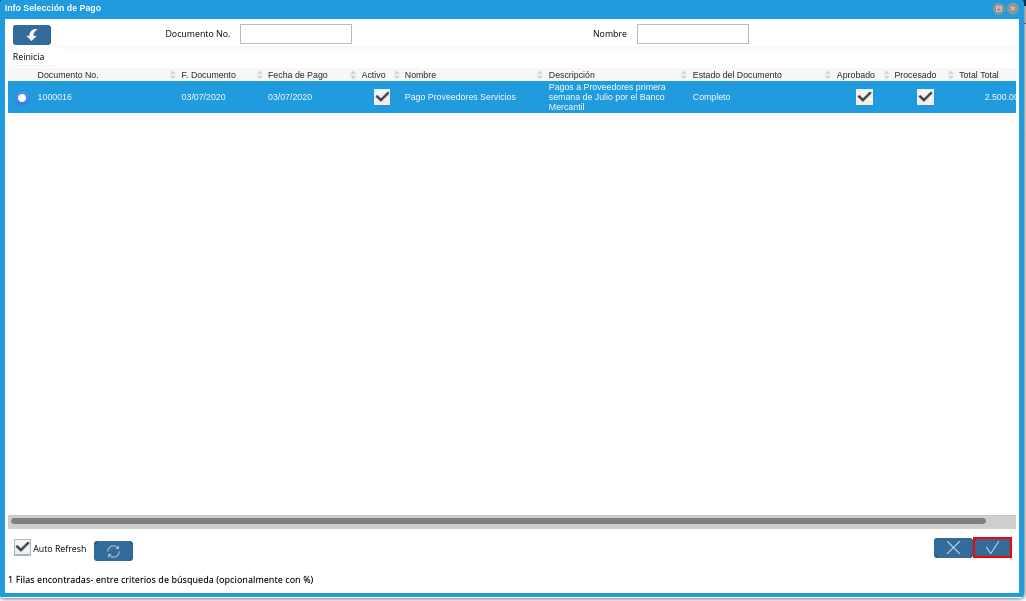Click the Total Total column header
This screenshot has height=601, width=1026.
coord(979,75)
